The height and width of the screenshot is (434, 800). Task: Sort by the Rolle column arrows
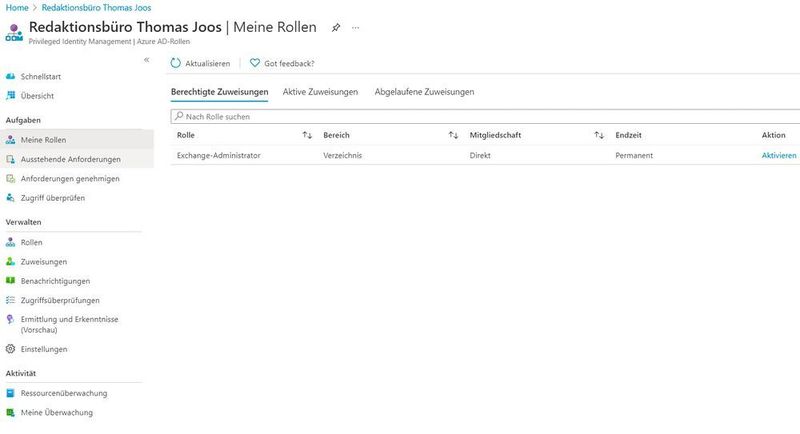click(x=307, y=135)
